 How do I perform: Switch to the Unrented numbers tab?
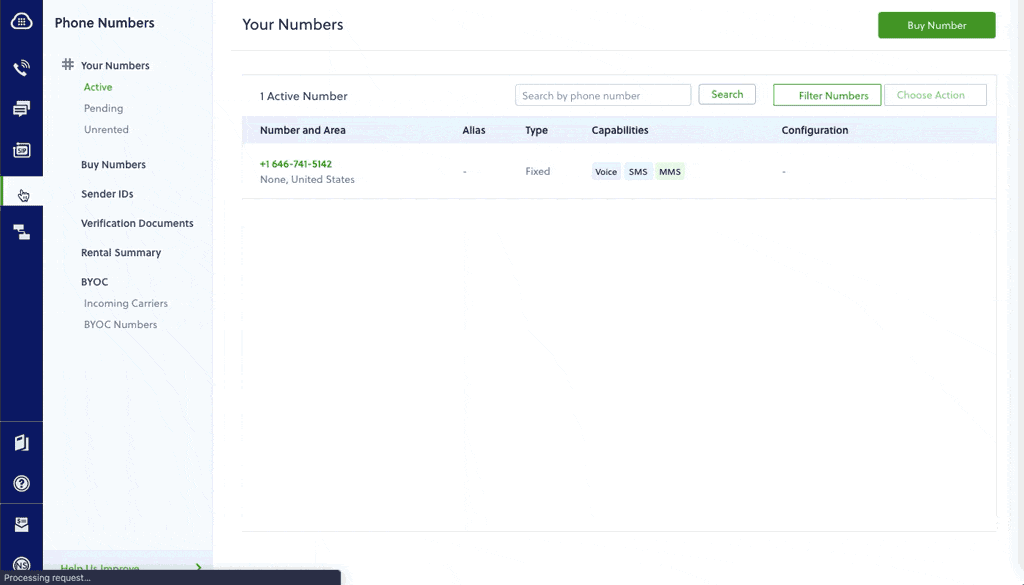coord(105,129)
